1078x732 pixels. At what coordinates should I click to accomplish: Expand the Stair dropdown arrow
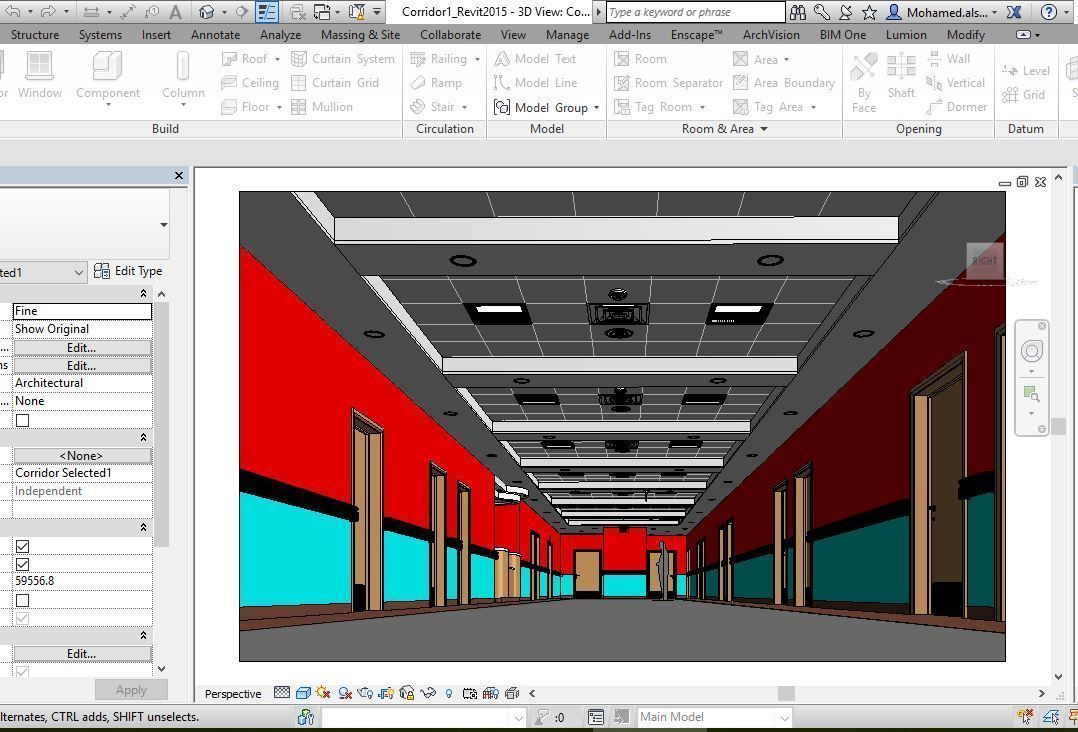pyautogui.click(x=465, y=107)
